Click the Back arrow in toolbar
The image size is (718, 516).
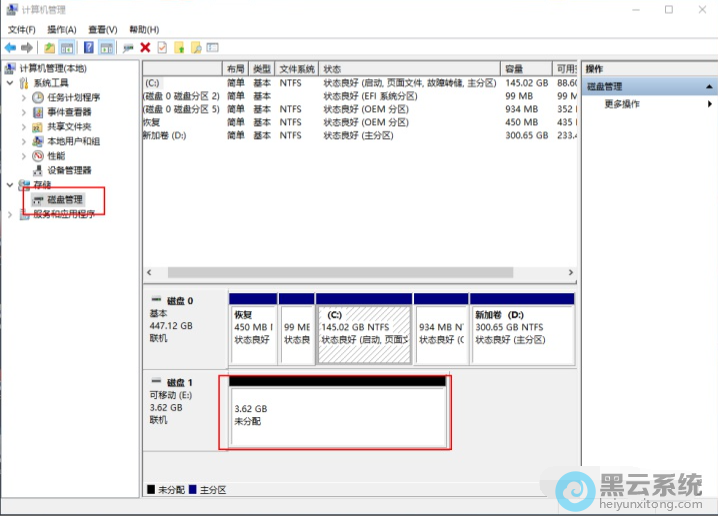pyautogui.click(x=10, y=47)
